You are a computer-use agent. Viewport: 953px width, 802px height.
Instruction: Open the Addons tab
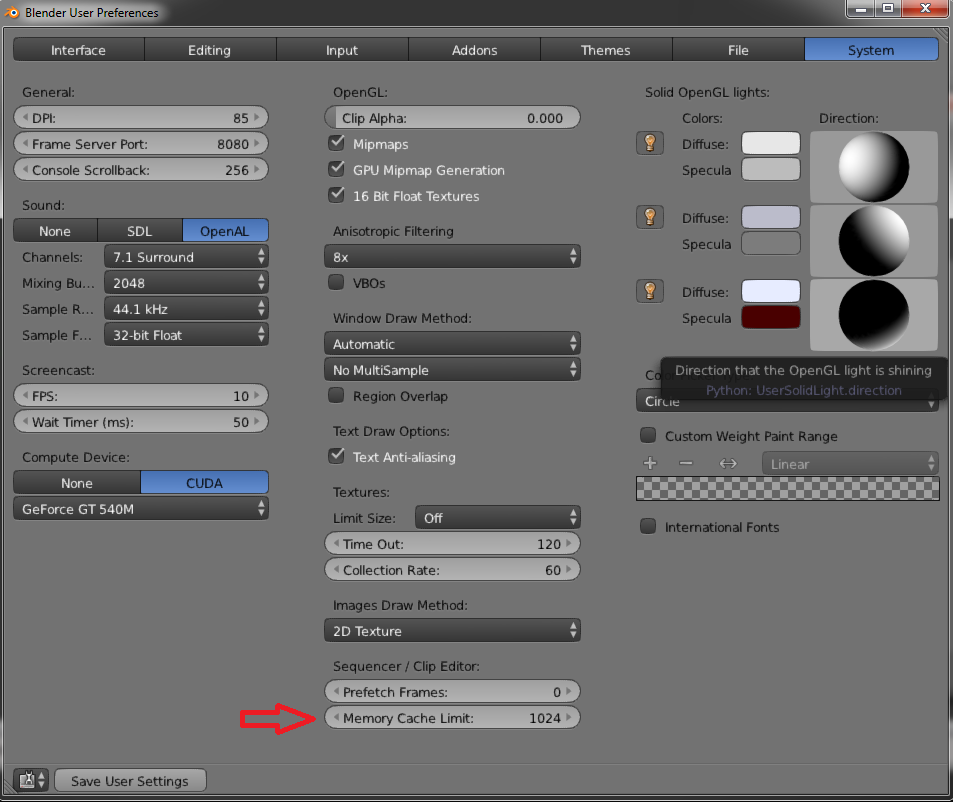click(474, 50)
